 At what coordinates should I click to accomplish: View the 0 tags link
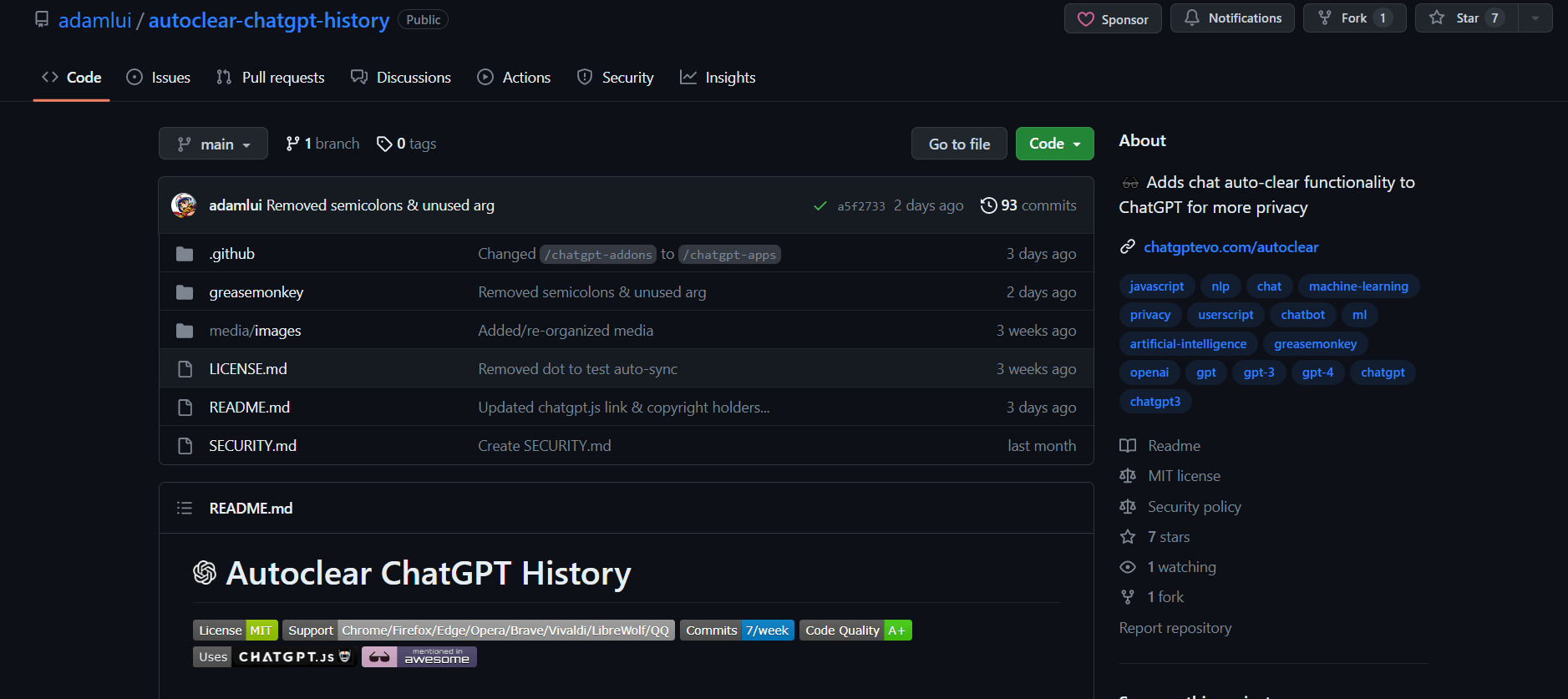pyautogui.click(x=407, y=144)
